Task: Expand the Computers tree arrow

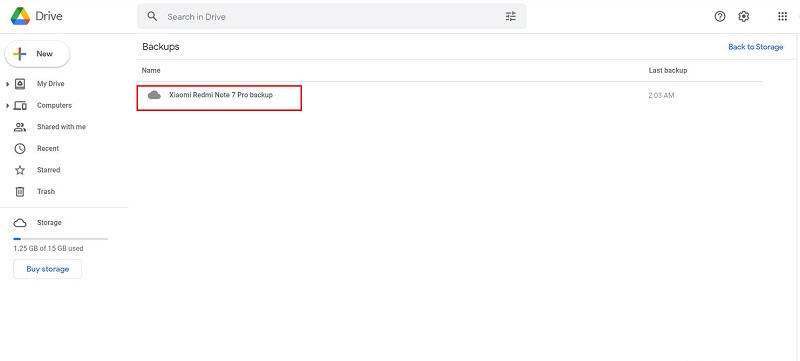Action: point(8,106)
